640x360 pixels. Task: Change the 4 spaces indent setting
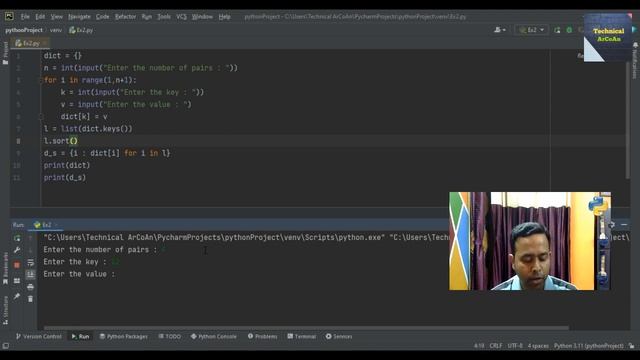538,346
